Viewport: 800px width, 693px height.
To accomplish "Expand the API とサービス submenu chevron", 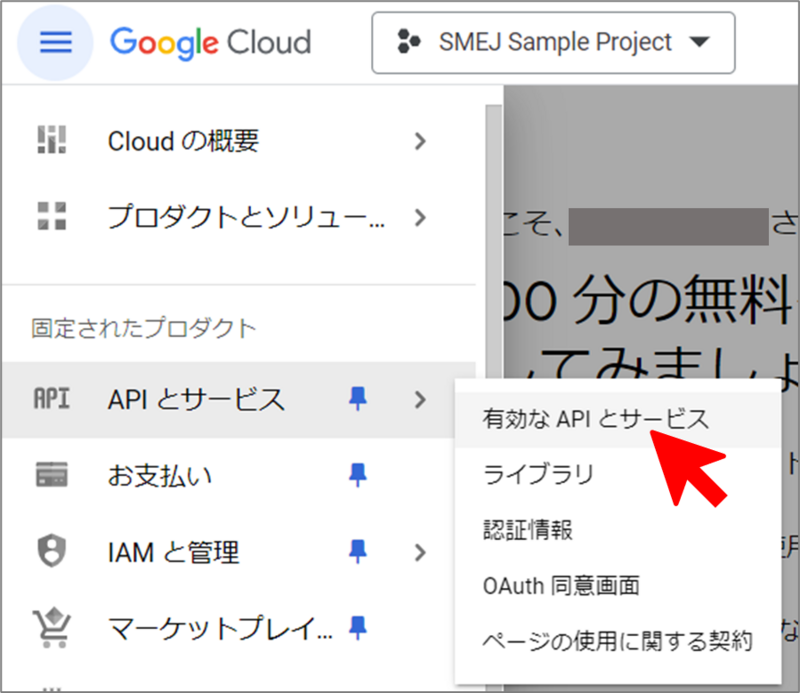I will [420, 400].
